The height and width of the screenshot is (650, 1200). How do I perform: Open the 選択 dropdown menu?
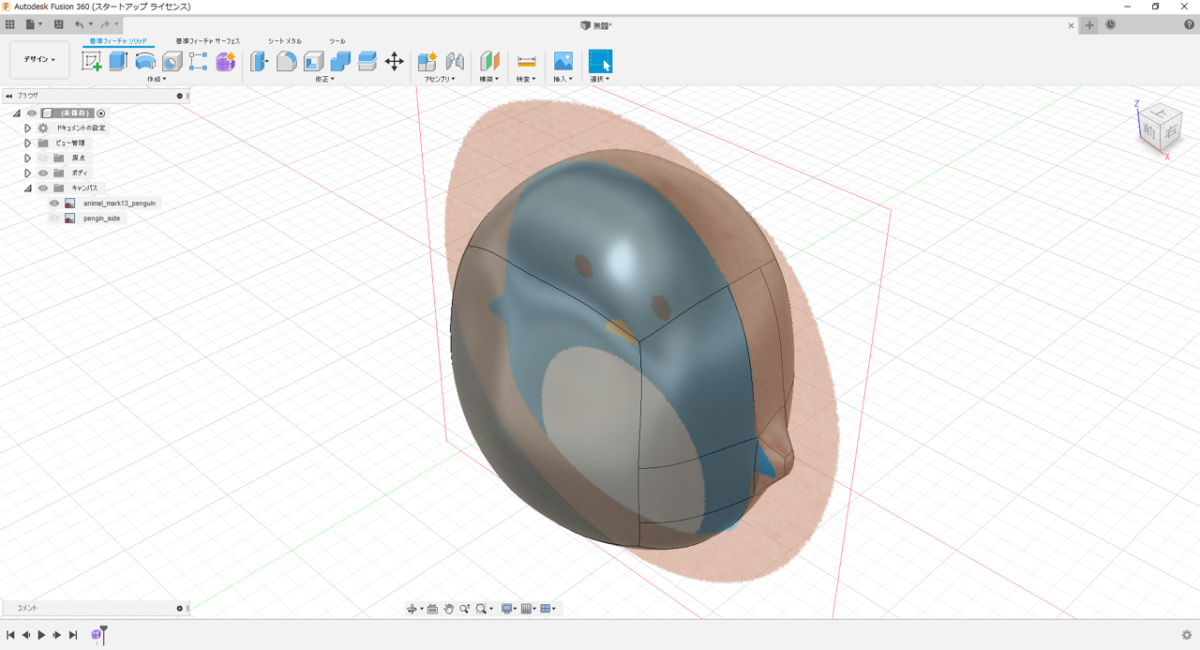[600, 78]
